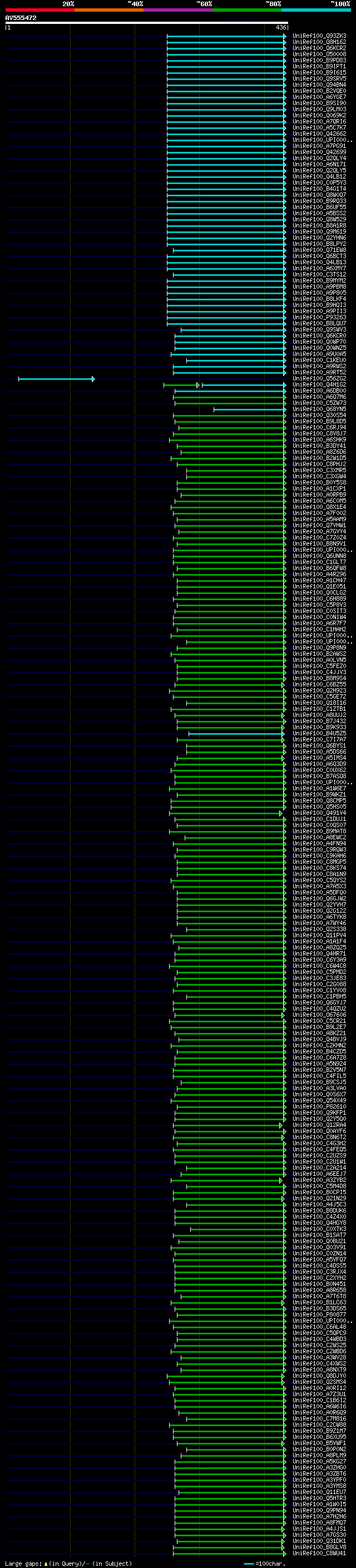Click the purple ~60% identity legend segment

pos(179,10)
